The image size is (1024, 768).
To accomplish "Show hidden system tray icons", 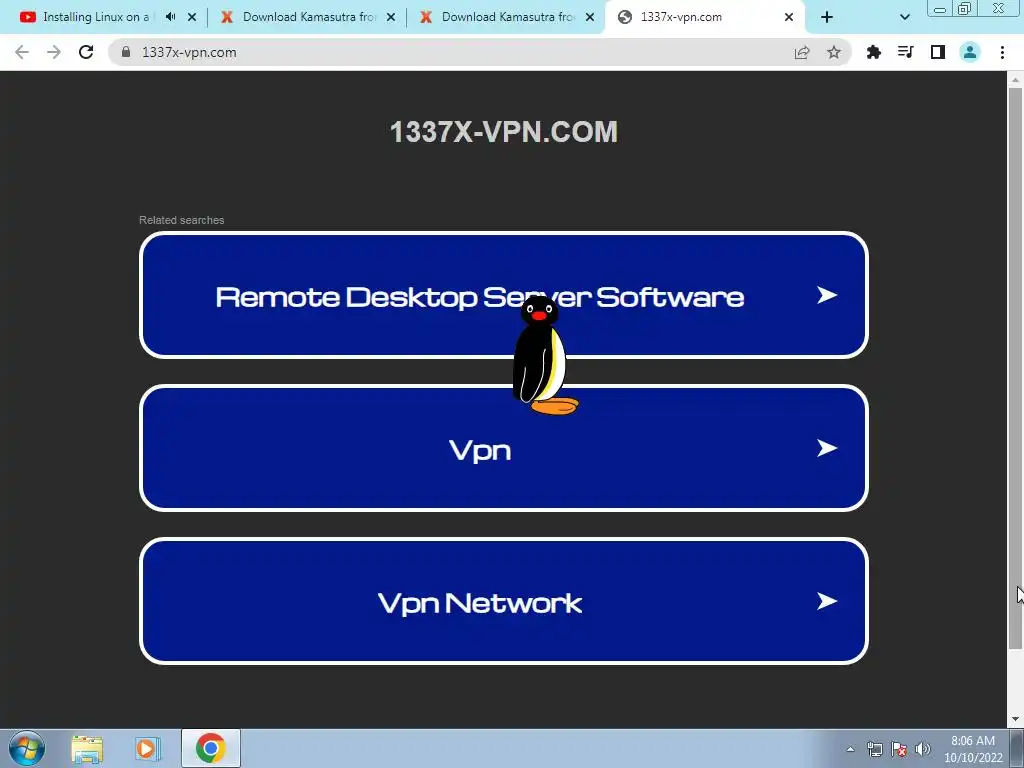I will (x=850, y=749).
